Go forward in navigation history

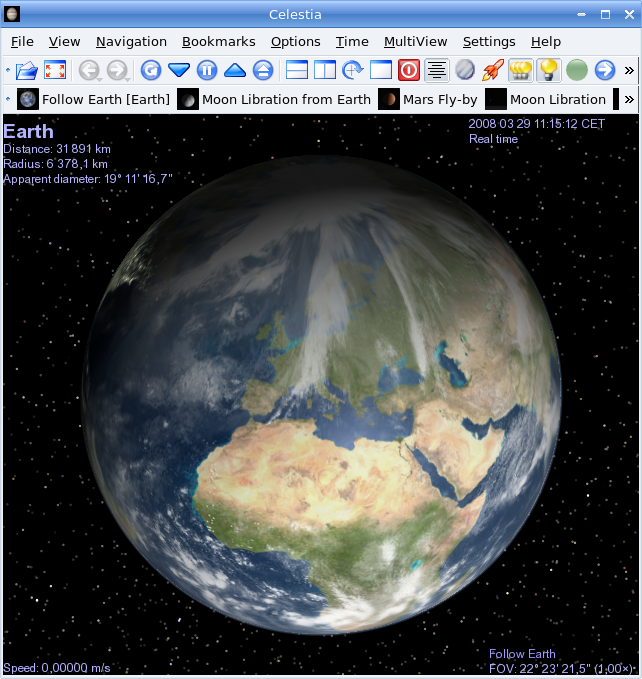tap(117, 70)
